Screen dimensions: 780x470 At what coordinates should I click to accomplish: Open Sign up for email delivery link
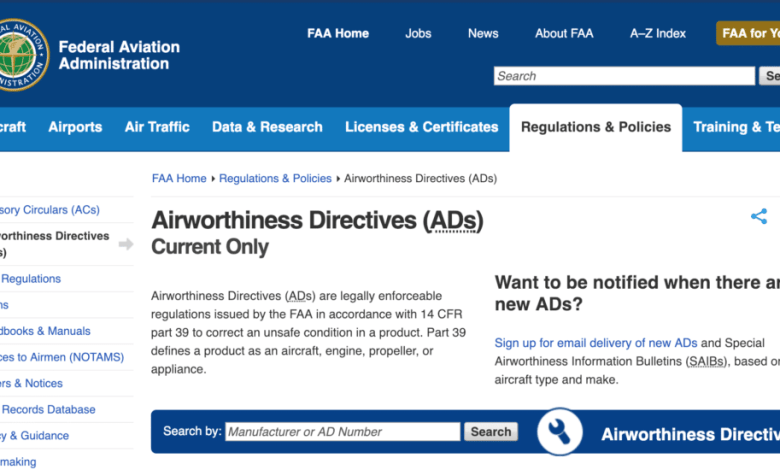[x=596, y=343]
